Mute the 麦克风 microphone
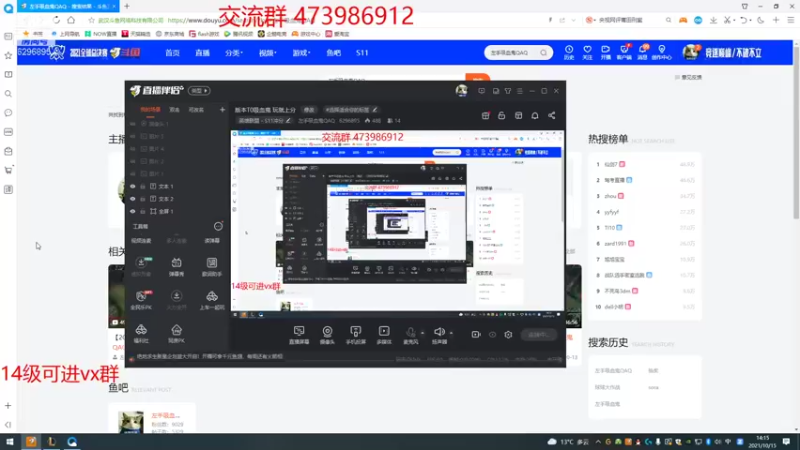Image resolution: width=800 pixels, height=450 pixels. [x=410, y=335]
